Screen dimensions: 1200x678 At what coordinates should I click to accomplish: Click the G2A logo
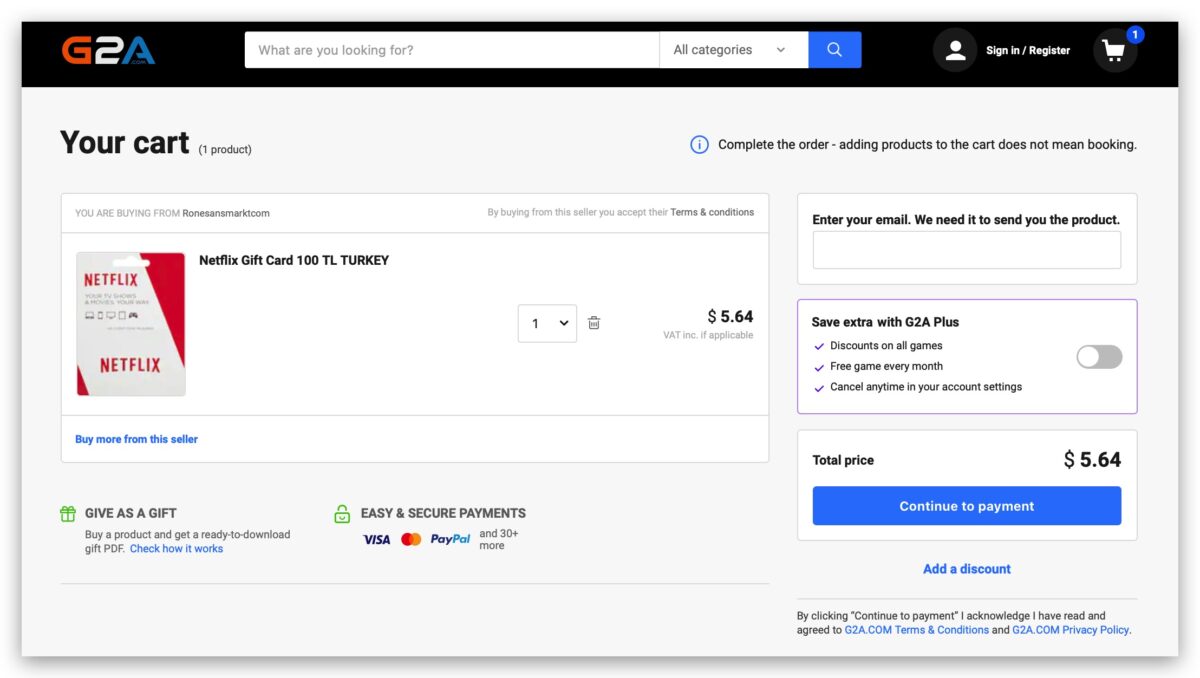click(x=108, y=50)
